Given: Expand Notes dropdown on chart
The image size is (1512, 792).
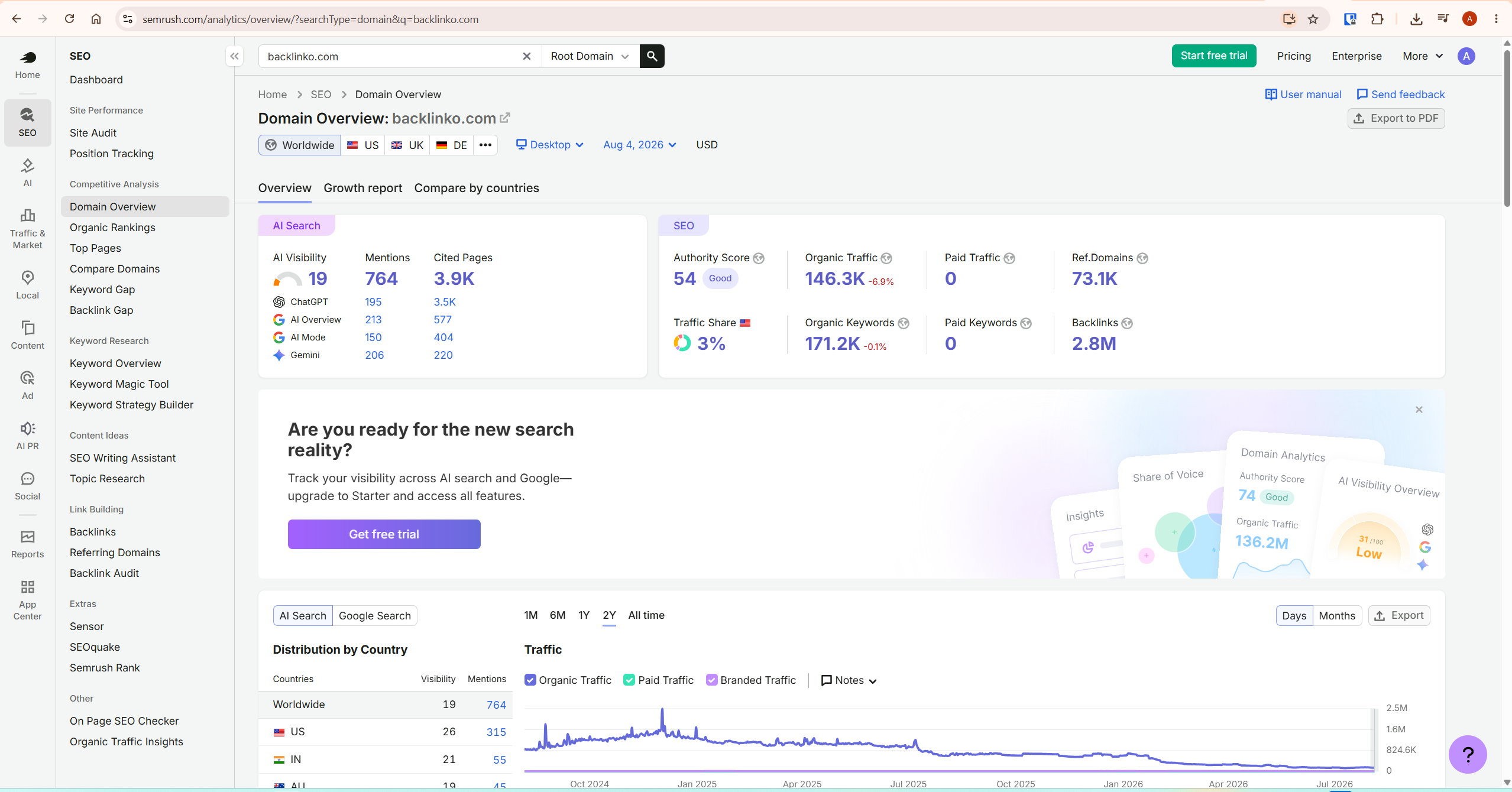Looking at the screenshot, I should pos(849,680).
